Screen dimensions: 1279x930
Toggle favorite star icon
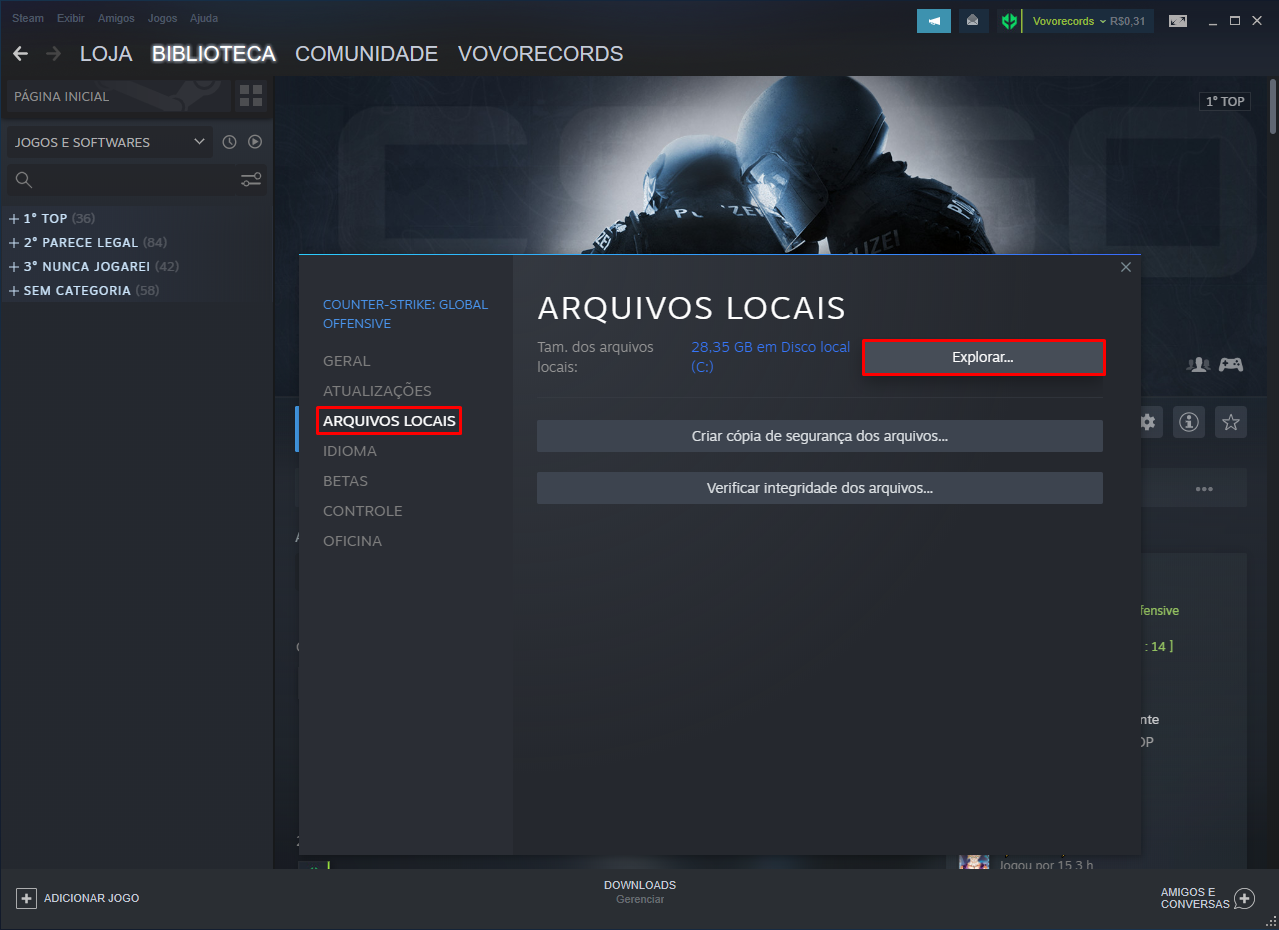tap(1231, 422)
